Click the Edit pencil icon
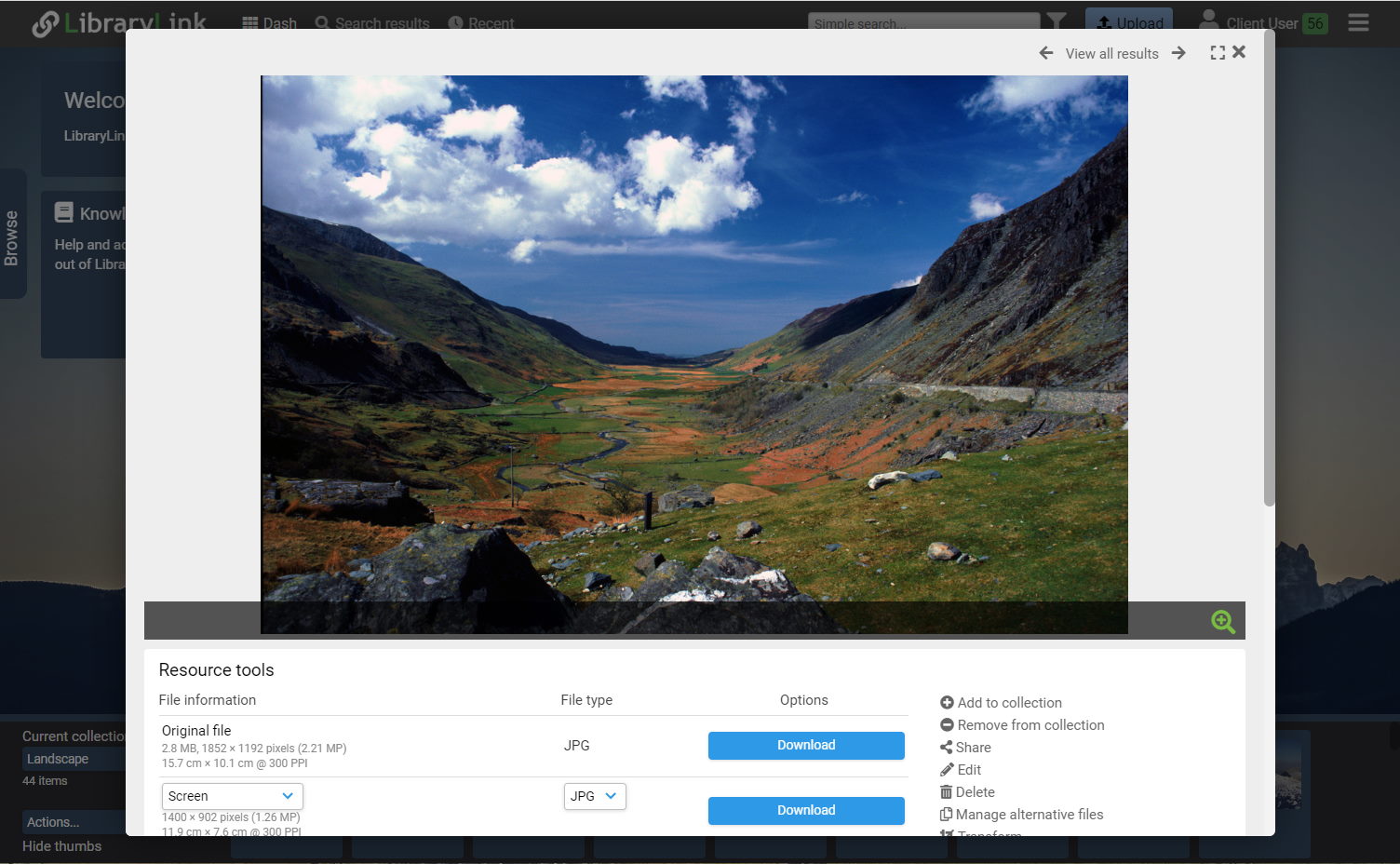The width and height of the screenshot is (1400, 864). click(x=947, y=770)
